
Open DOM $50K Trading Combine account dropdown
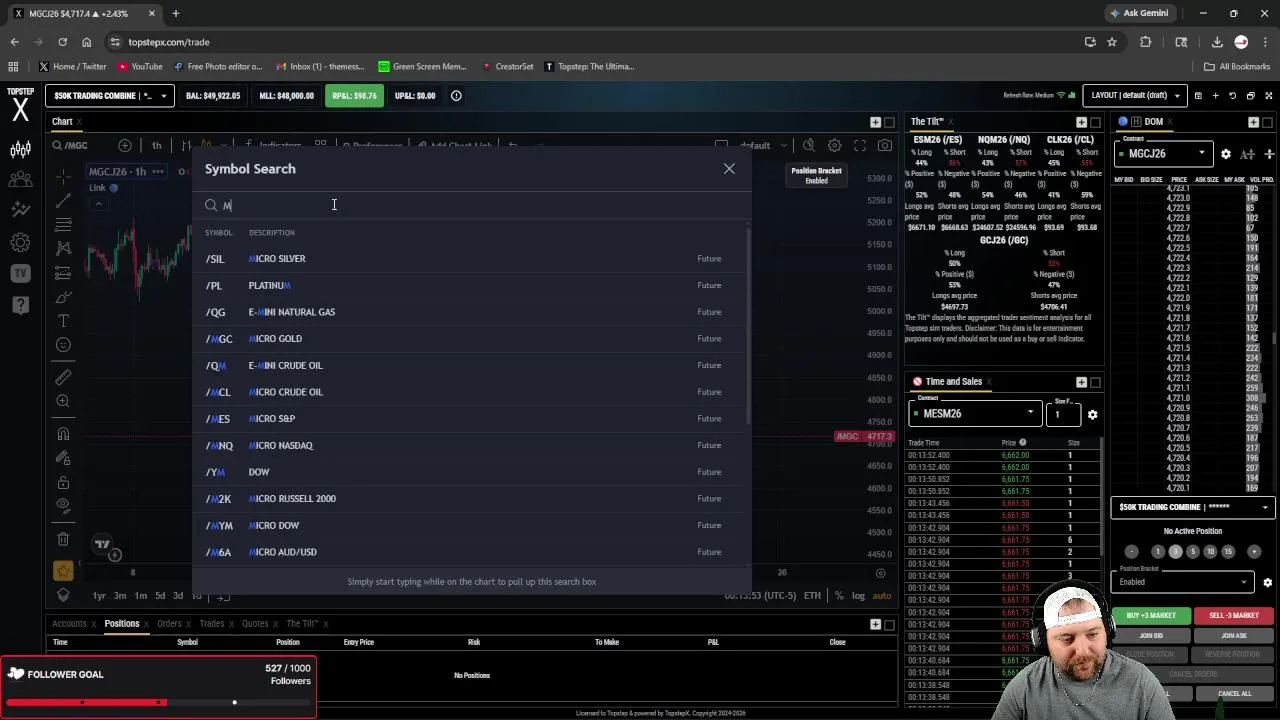[x=1193, y=508]
